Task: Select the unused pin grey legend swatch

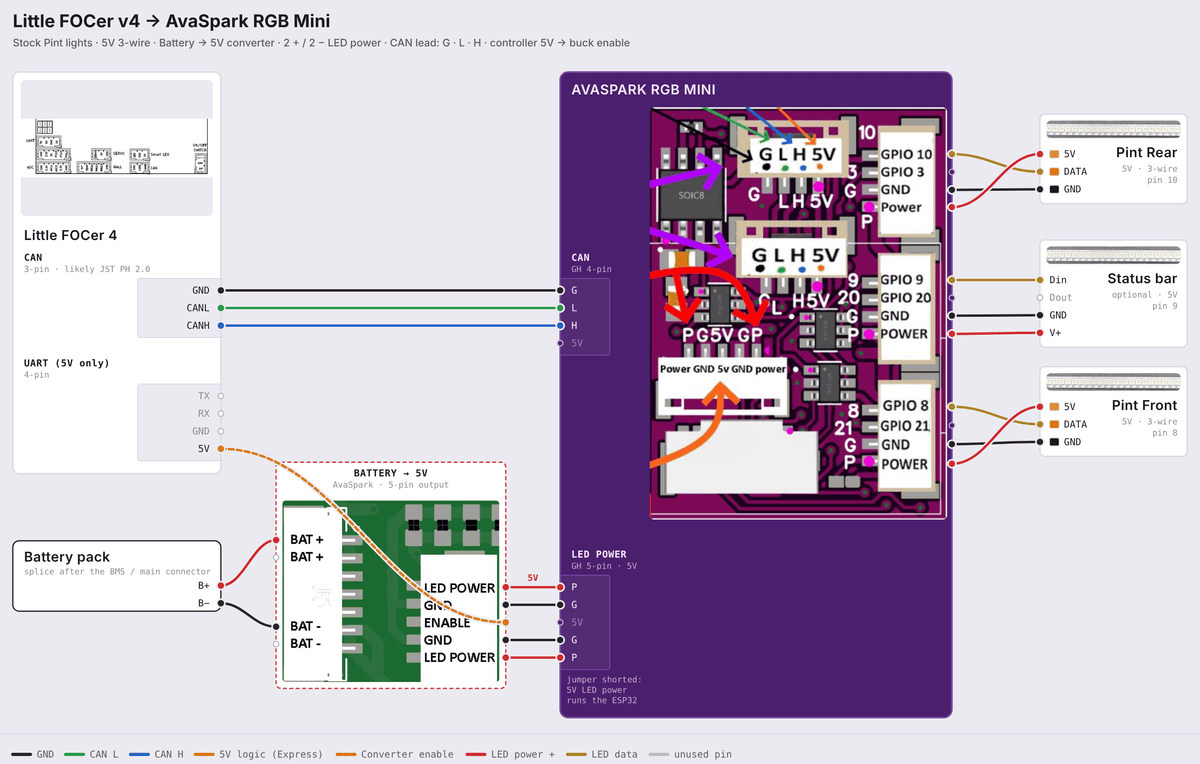Action: click(658, 754)
